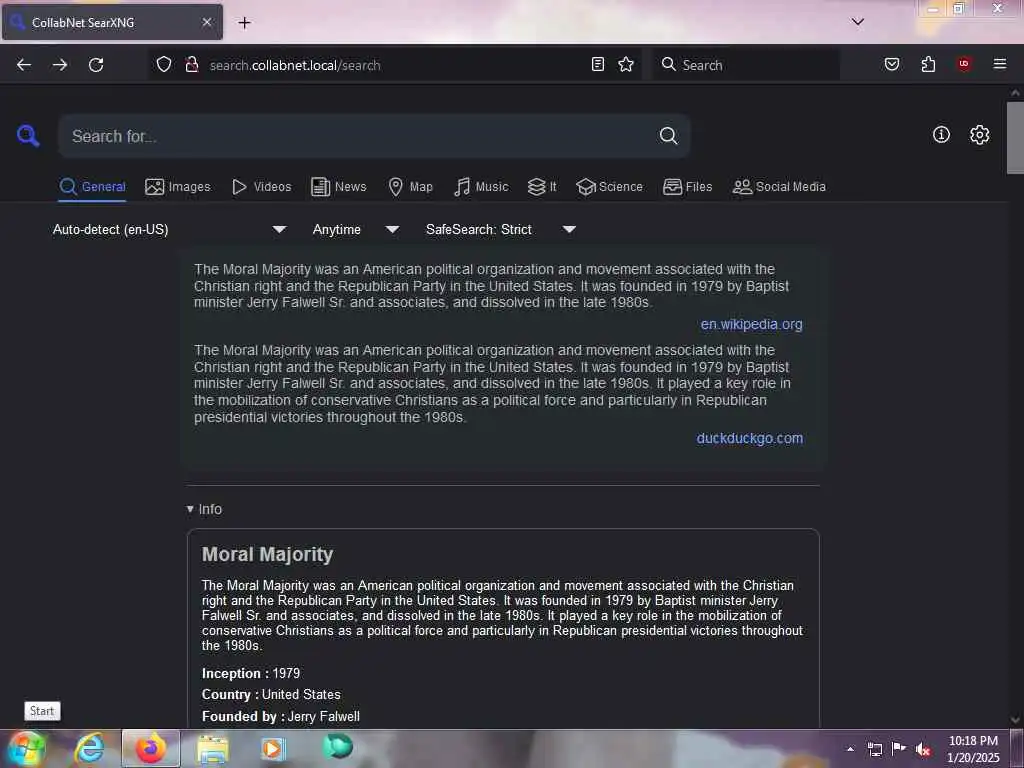The image size is (1024, 768).
Task: Click 'Inception : 1979' text
Action: (x=251, y=673)
